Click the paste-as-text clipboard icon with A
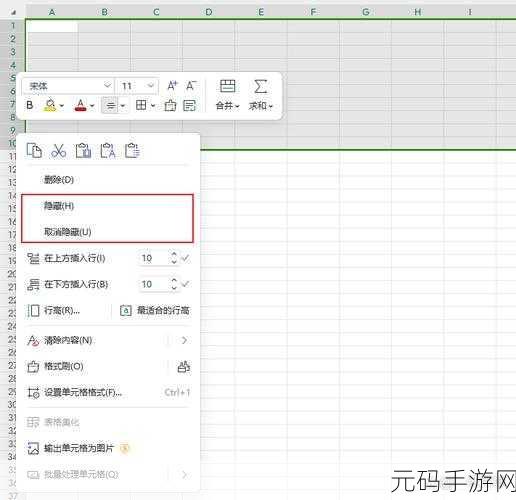This screenshot has height=500, width=516. coord(108,151)
